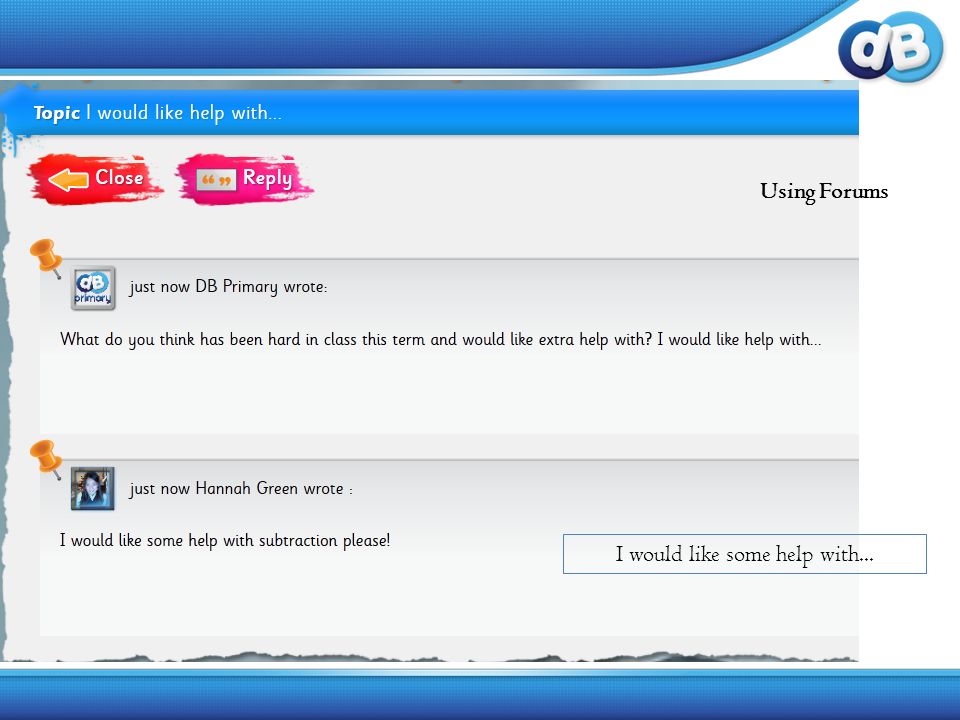Click the pushpin on Hannah Green's post

(x=47, y=459)
